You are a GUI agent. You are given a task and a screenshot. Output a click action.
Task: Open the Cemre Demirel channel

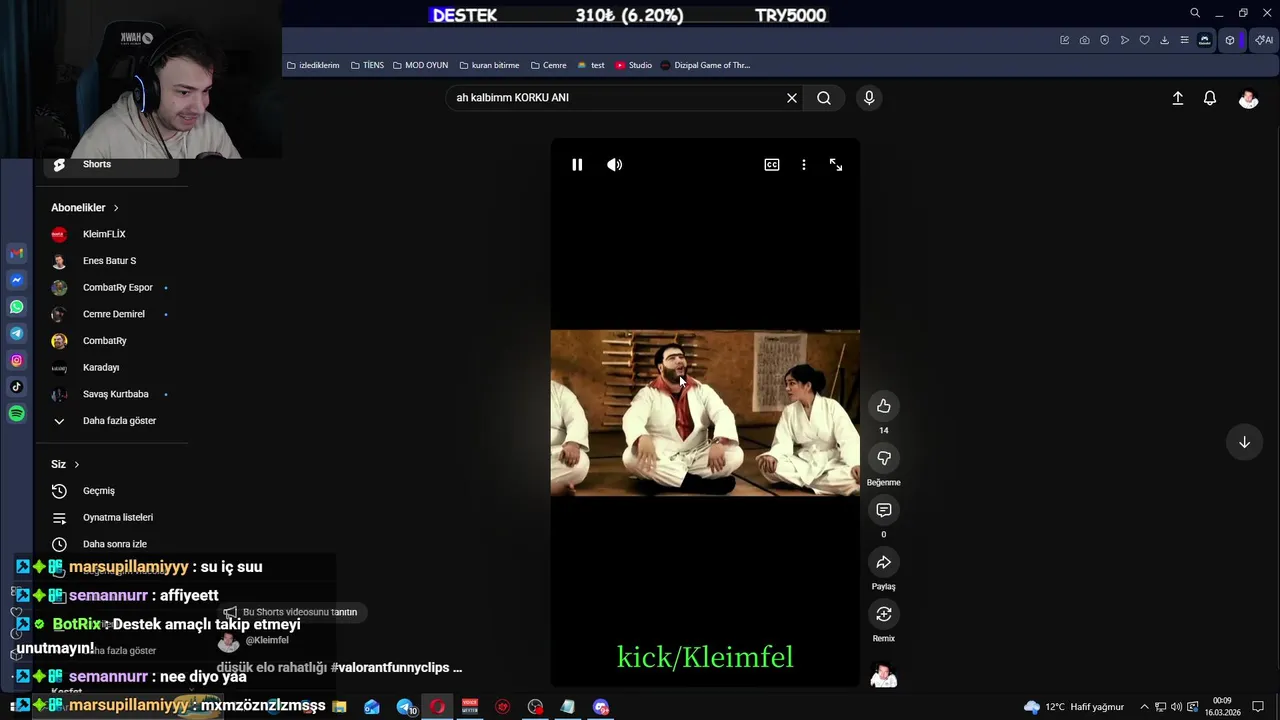coord(114,314)
